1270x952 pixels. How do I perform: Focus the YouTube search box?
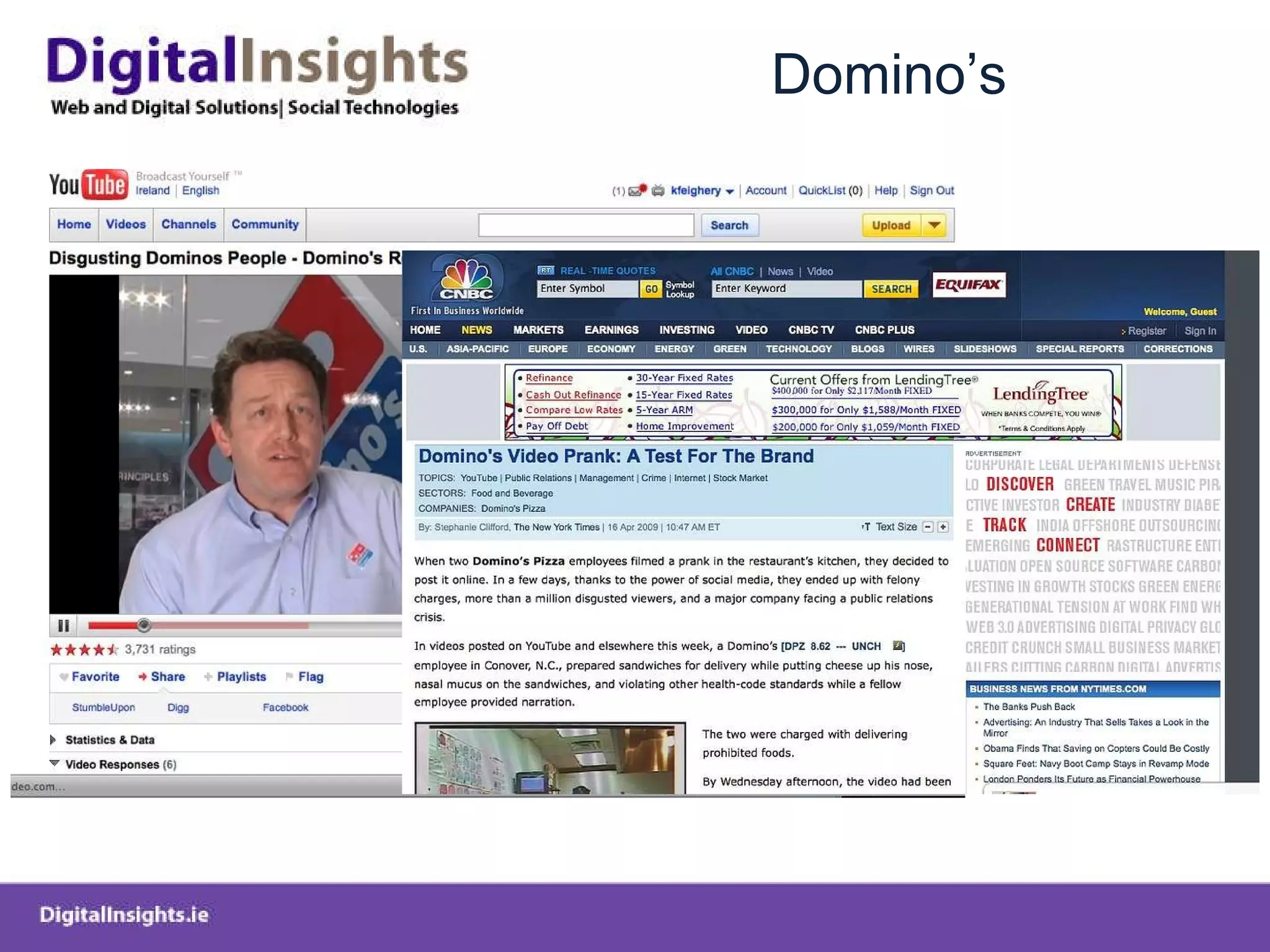tap(586, 225)
